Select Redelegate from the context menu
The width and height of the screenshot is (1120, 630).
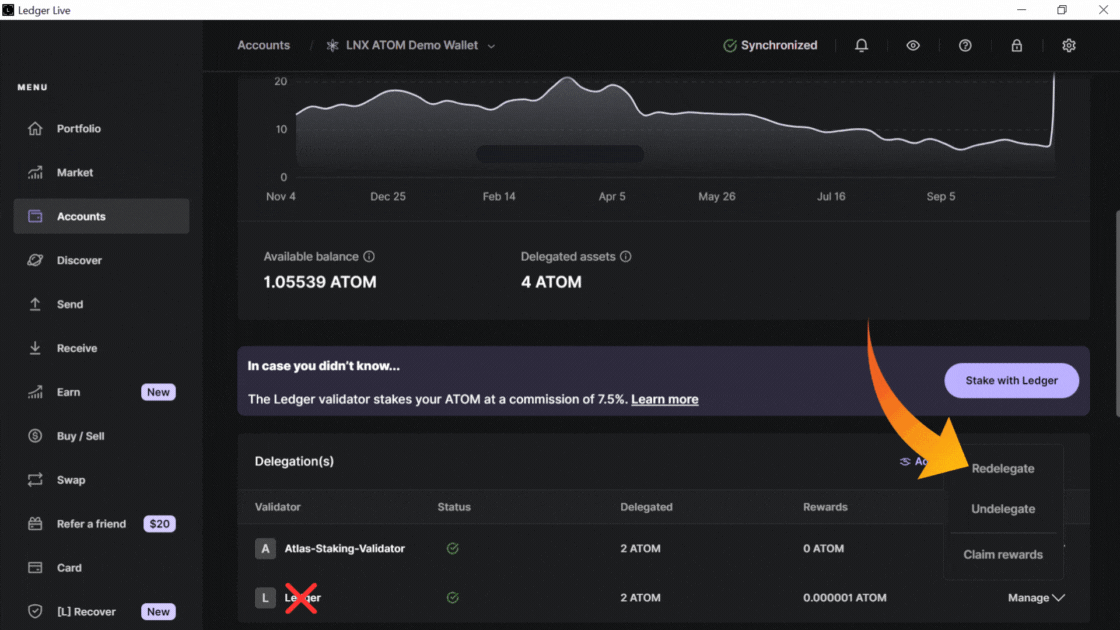click(x=1002, y=469)
